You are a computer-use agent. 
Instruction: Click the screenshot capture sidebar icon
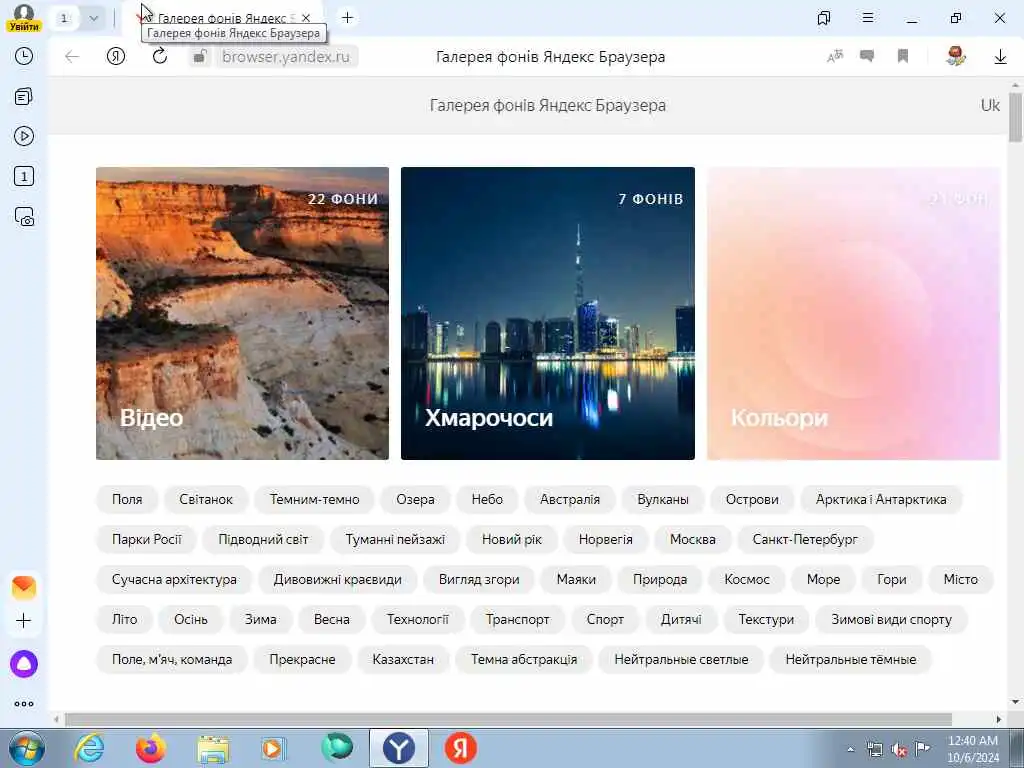click(x=24, y=217)
